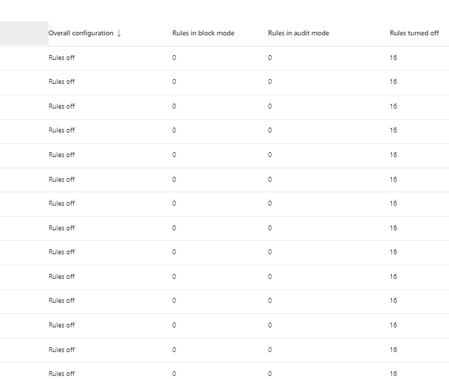The width and height of the screenshot is (449, 379).
Task: Sort by Rules in block mode column
Action: pyautogui.click(x=203, y=33)
